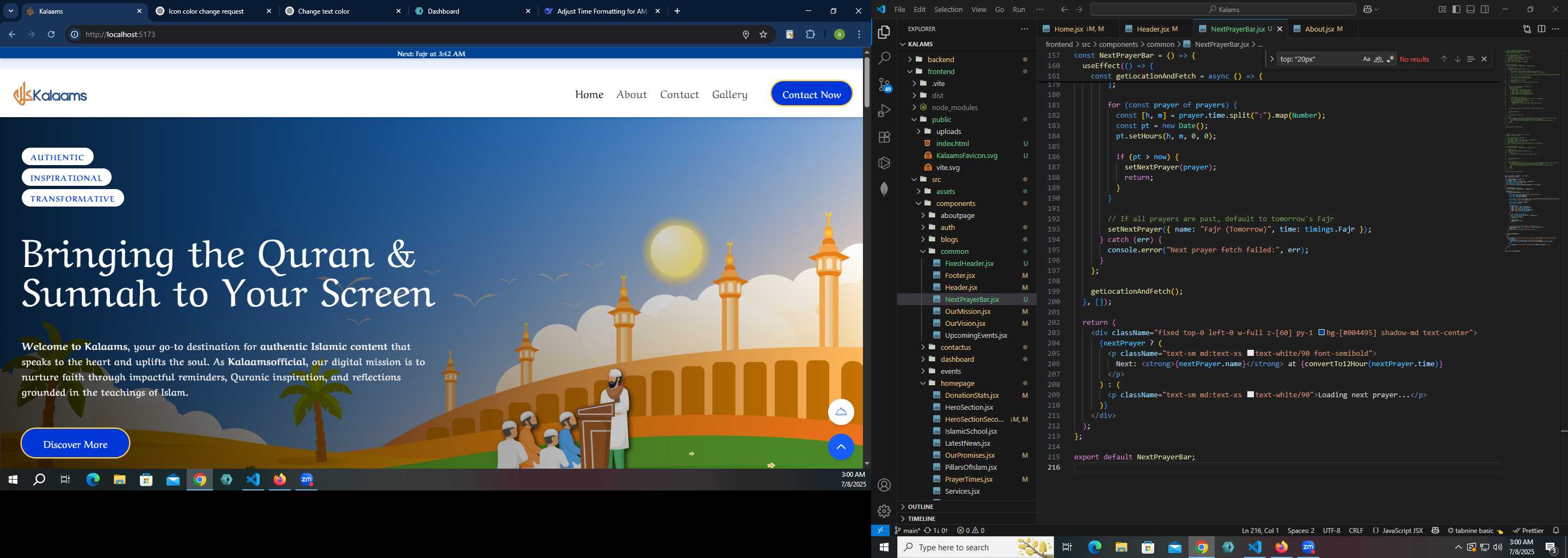
Task: Expand Toggle Replace arrow in find widget
Action: (x=1272, y=59)
